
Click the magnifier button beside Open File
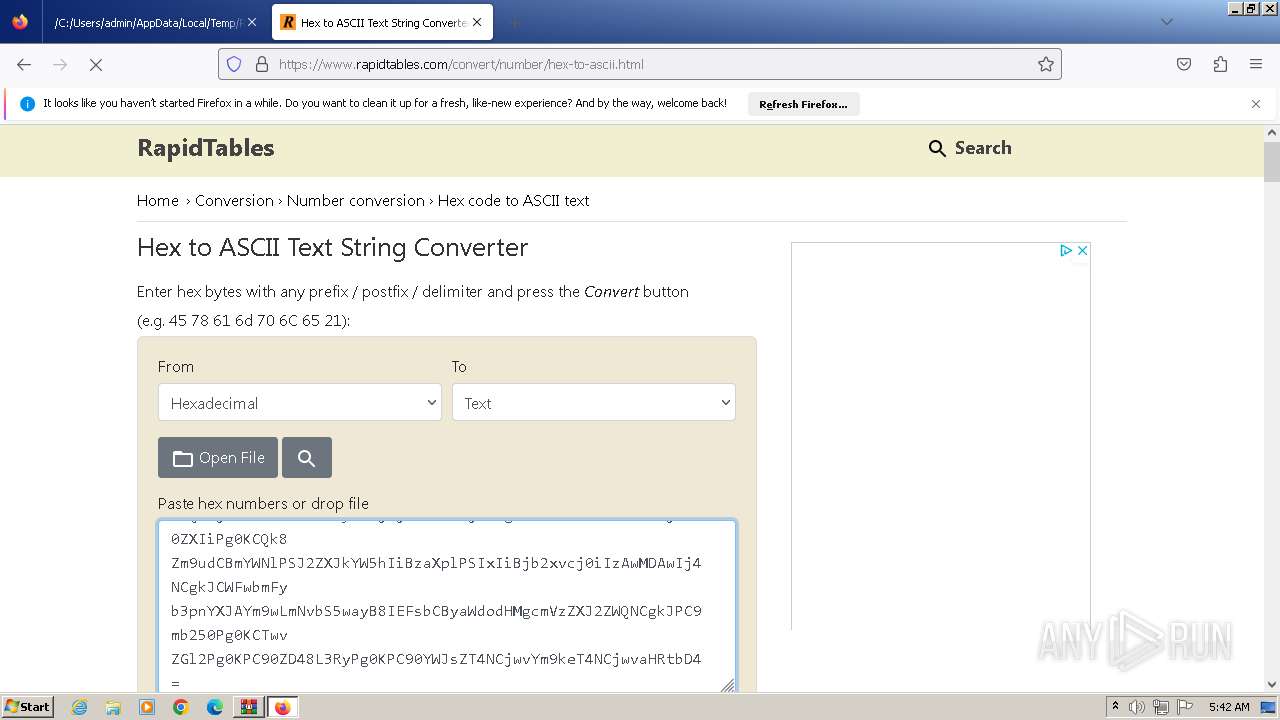coord(307,457)
